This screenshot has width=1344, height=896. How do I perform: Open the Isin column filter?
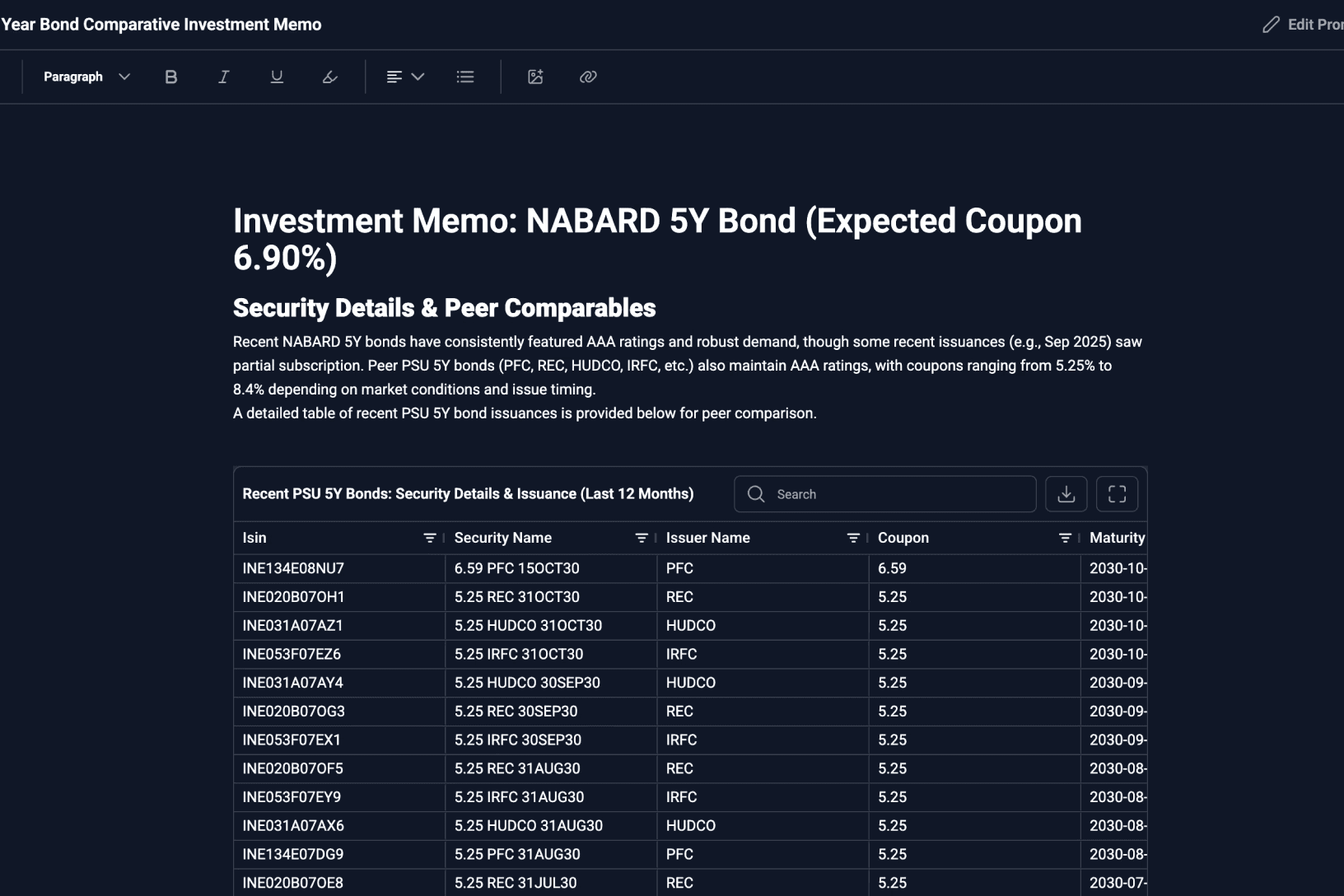click(429, 538)
